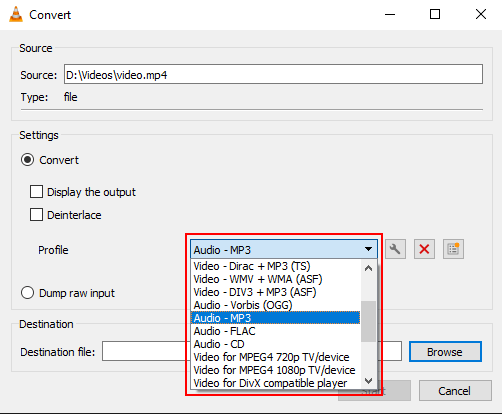
Task: Click profile list scroll down arrow
Action: click(368, 381)
